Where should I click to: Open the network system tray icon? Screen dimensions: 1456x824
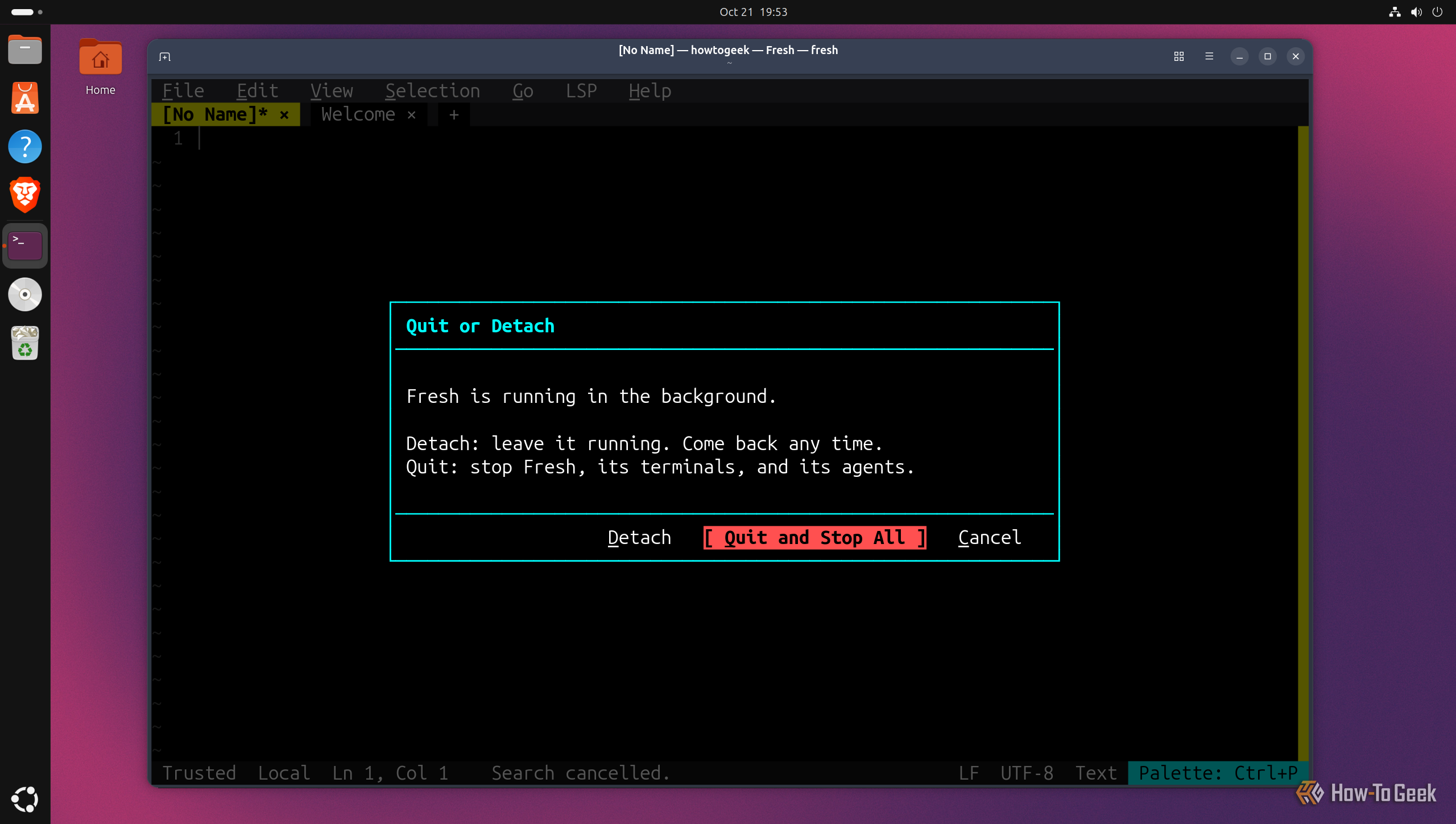click(x=1395, y=12)
